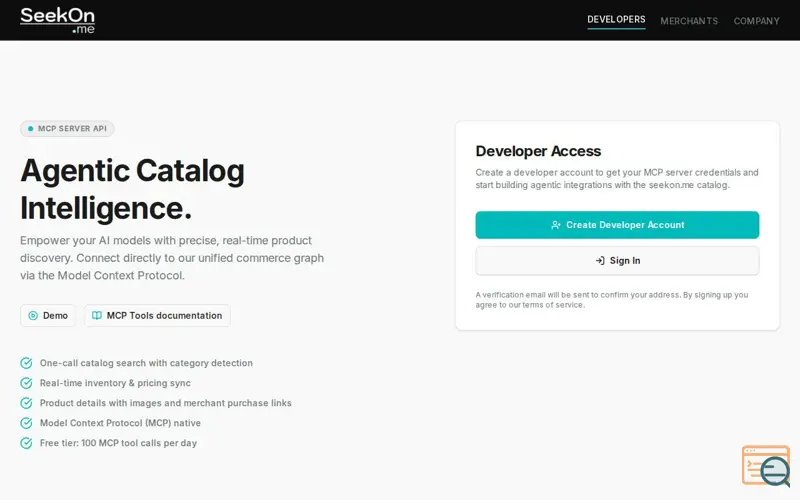Click checkmark icon beside Real-time inventory sync
This screenshot has width=800, height=500.
[26, 383]
